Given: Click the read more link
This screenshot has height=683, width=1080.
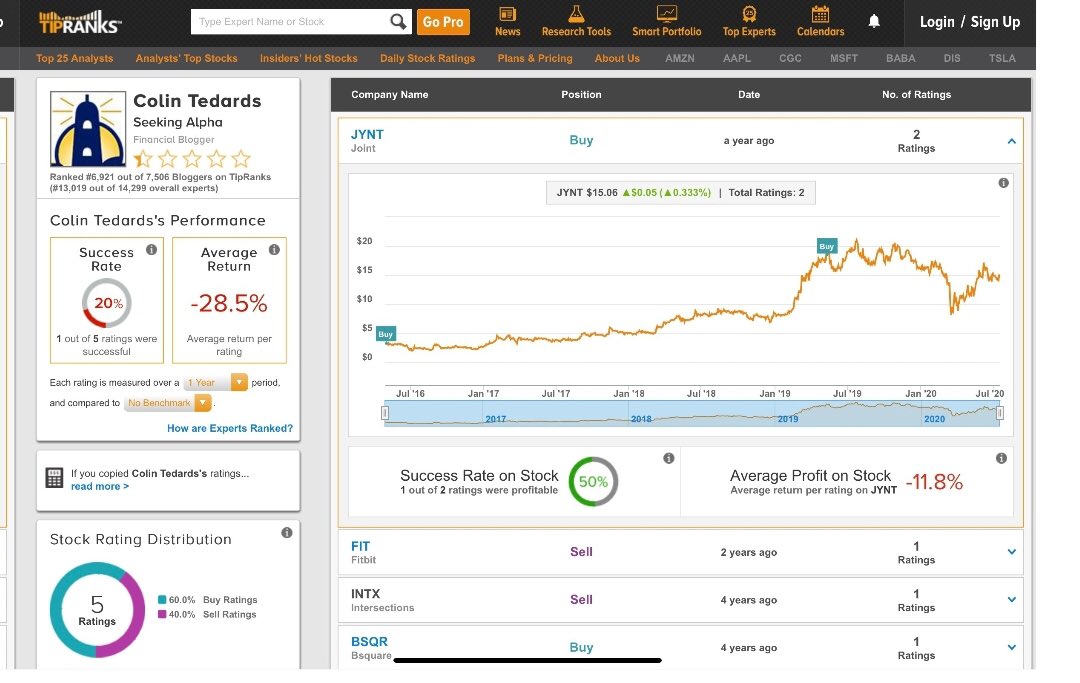Looking at the screenshot, I should pos(100,486).
